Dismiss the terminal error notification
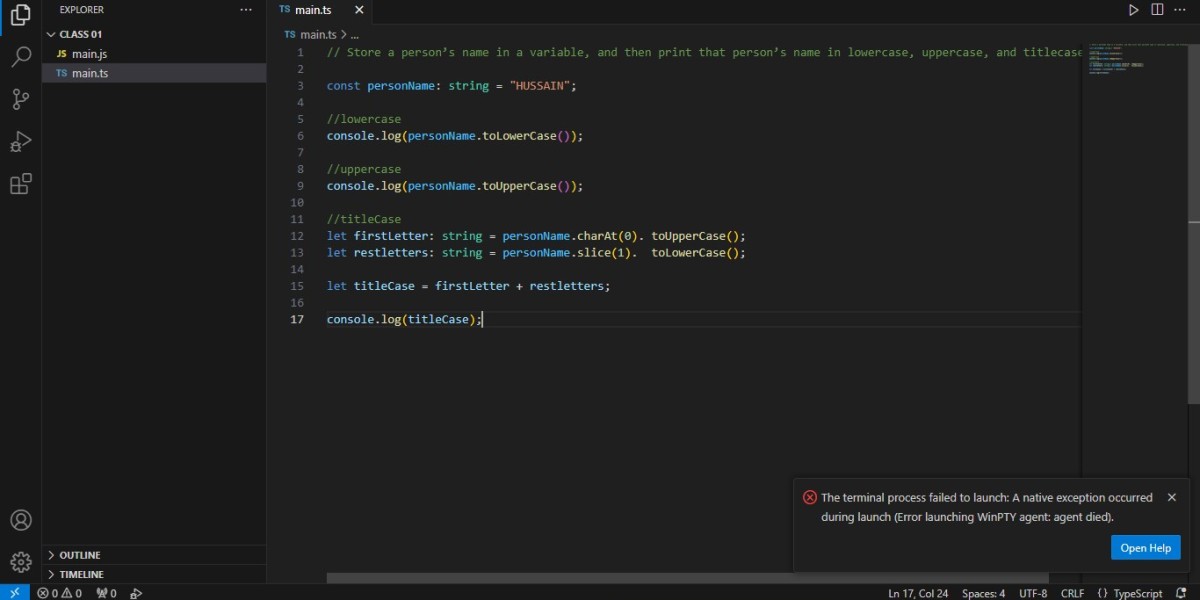The image size is (1200, 600). click(1172, 497)
